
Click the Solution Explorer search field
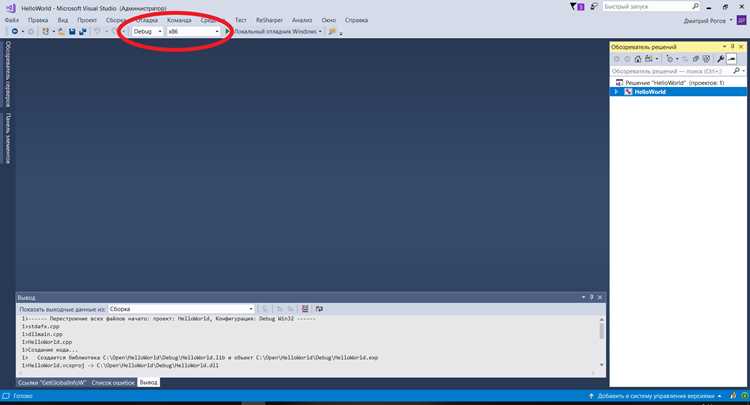pos(671,71)
